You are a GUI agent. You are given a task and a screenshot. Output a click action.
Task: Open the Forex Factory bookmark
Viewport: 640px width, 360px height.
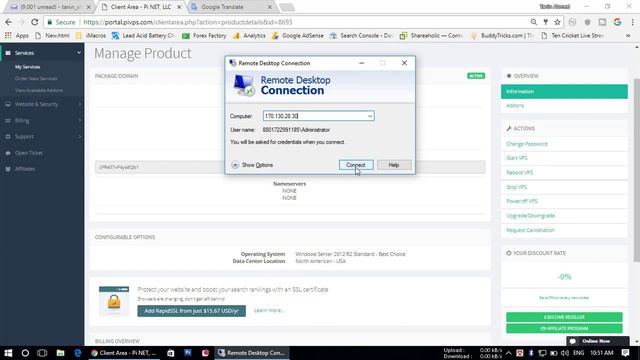click(x=204, y=36)
